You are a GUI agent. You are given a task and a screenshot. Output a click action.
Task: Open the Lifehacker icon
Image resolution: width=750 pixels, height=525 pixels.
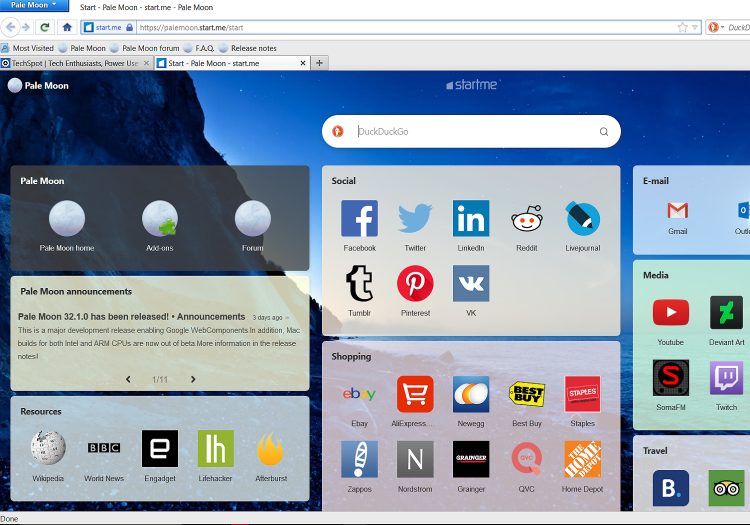pos(216,448)
